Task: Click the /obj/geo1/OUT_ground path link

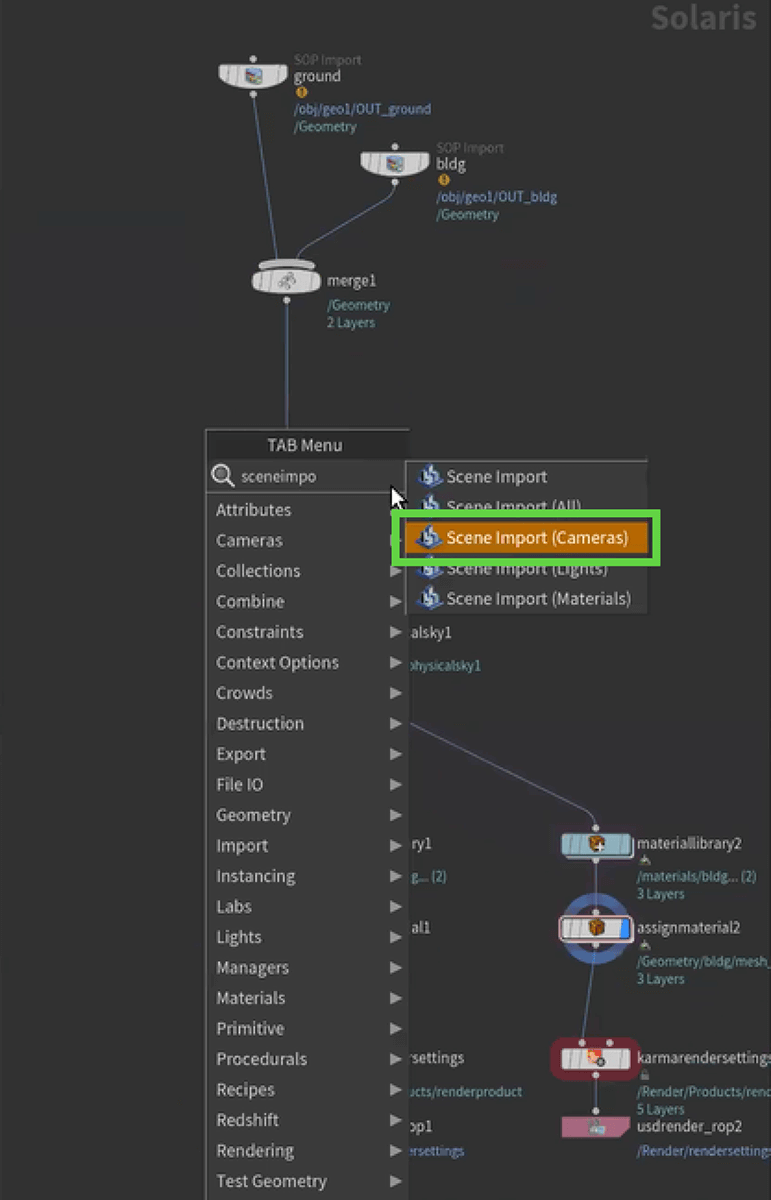Action: 362,110
